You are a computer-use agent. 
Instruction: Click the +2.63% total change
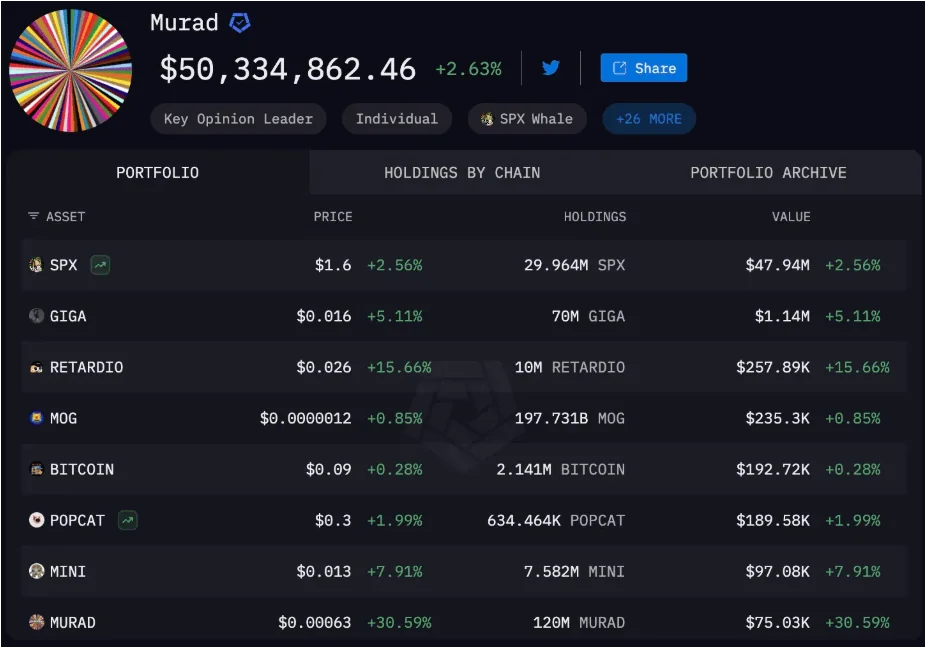click(468, 69)
